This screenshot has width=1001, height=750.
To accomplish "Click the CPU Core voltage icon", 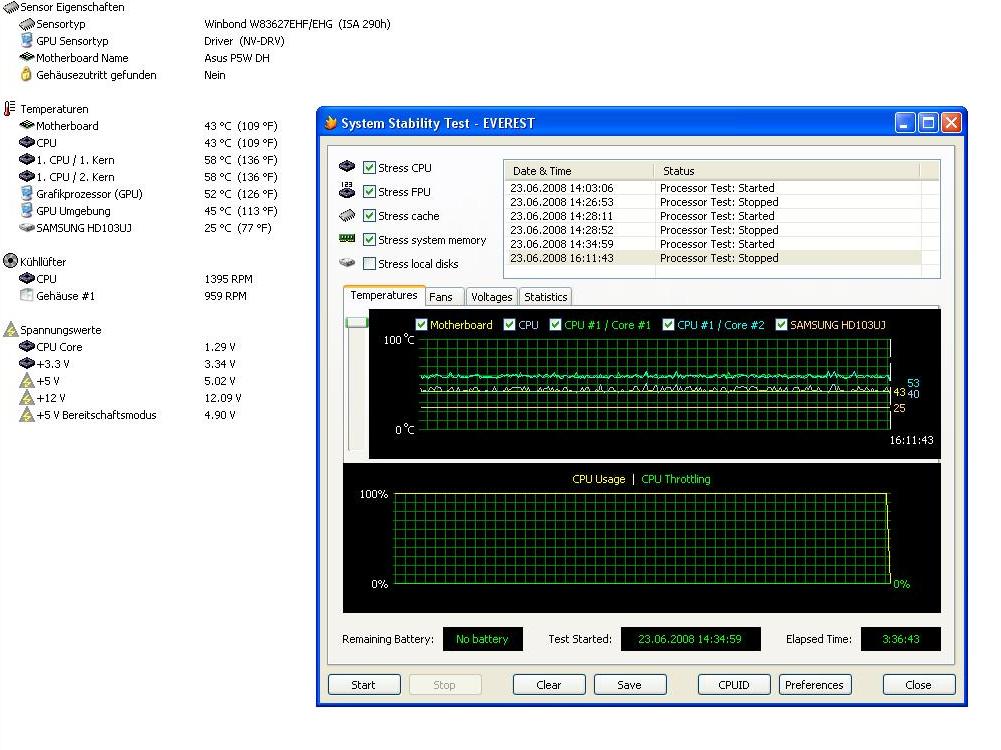I will [x=27, y=346].
